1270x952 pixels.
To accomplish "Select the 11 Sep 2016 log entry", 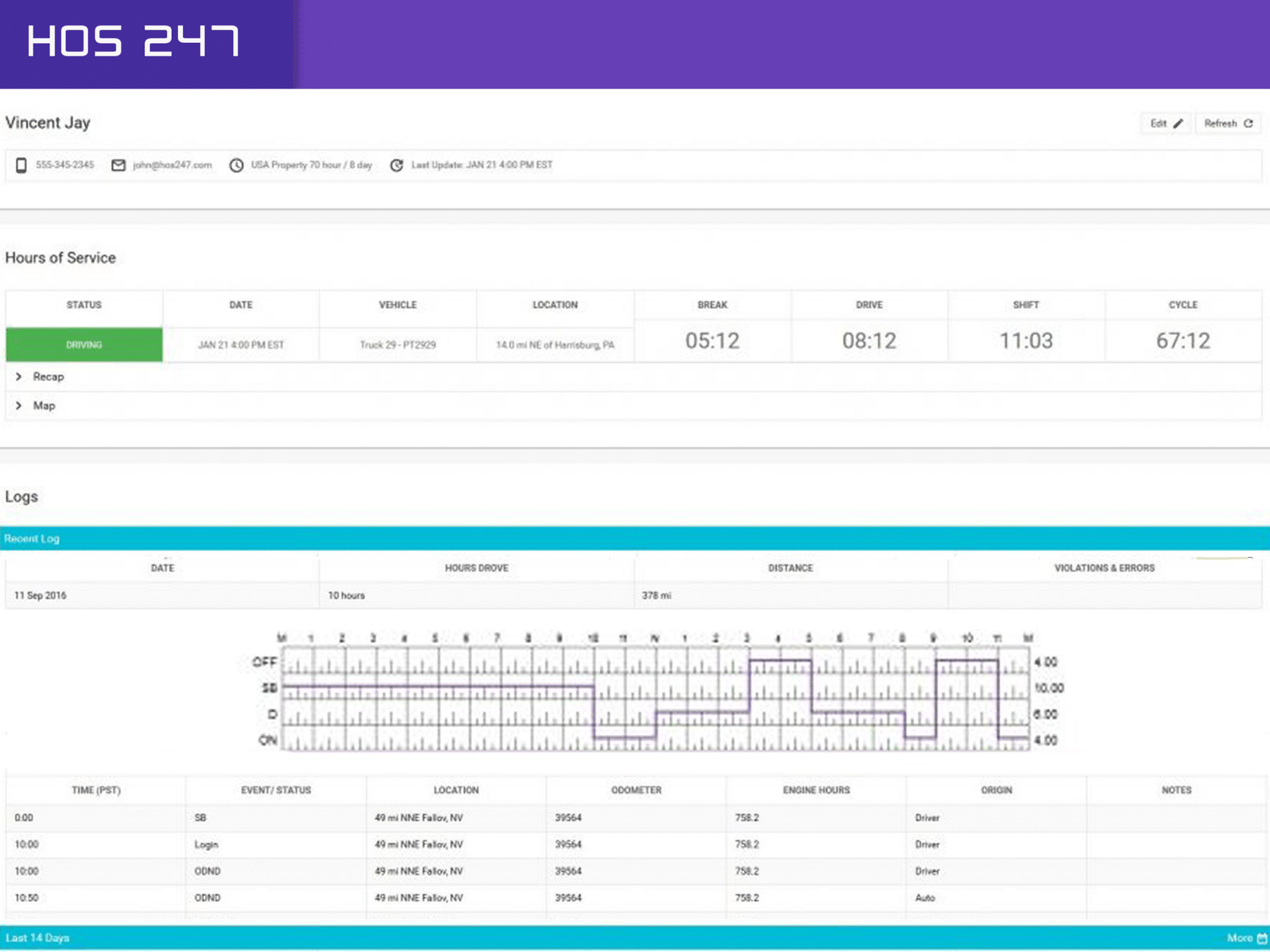I will tap(42, 596).
